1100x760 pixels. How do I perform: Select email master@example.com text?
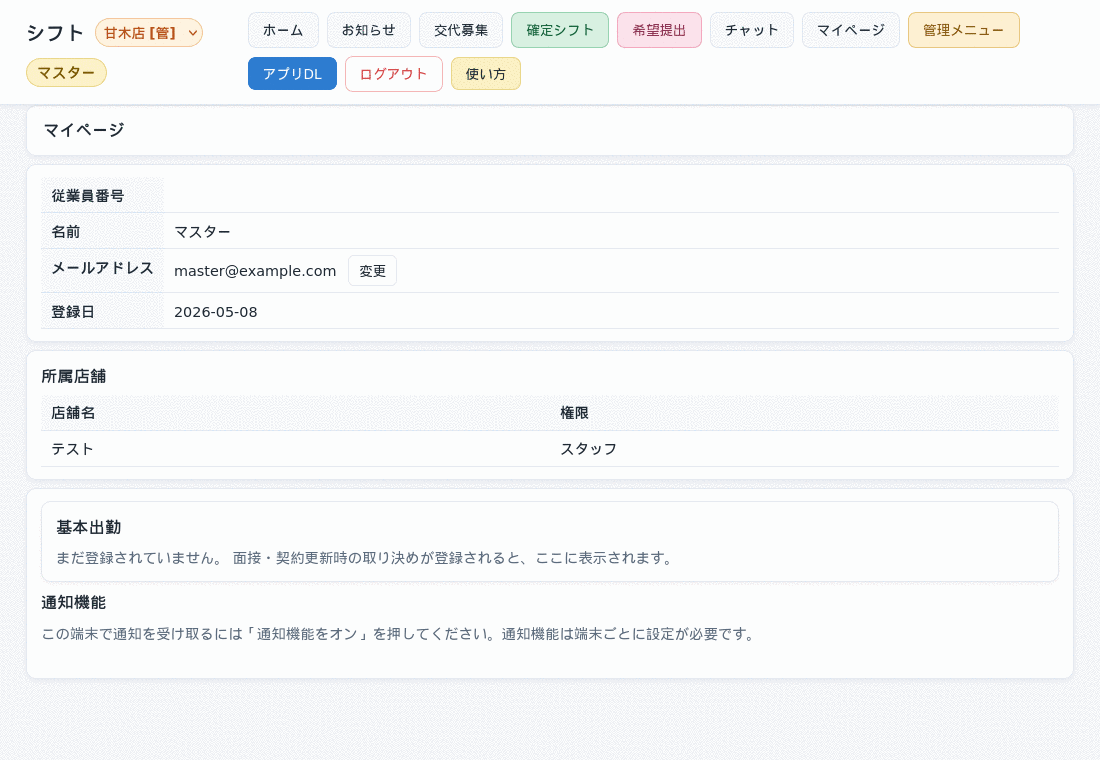click(255, 271)
